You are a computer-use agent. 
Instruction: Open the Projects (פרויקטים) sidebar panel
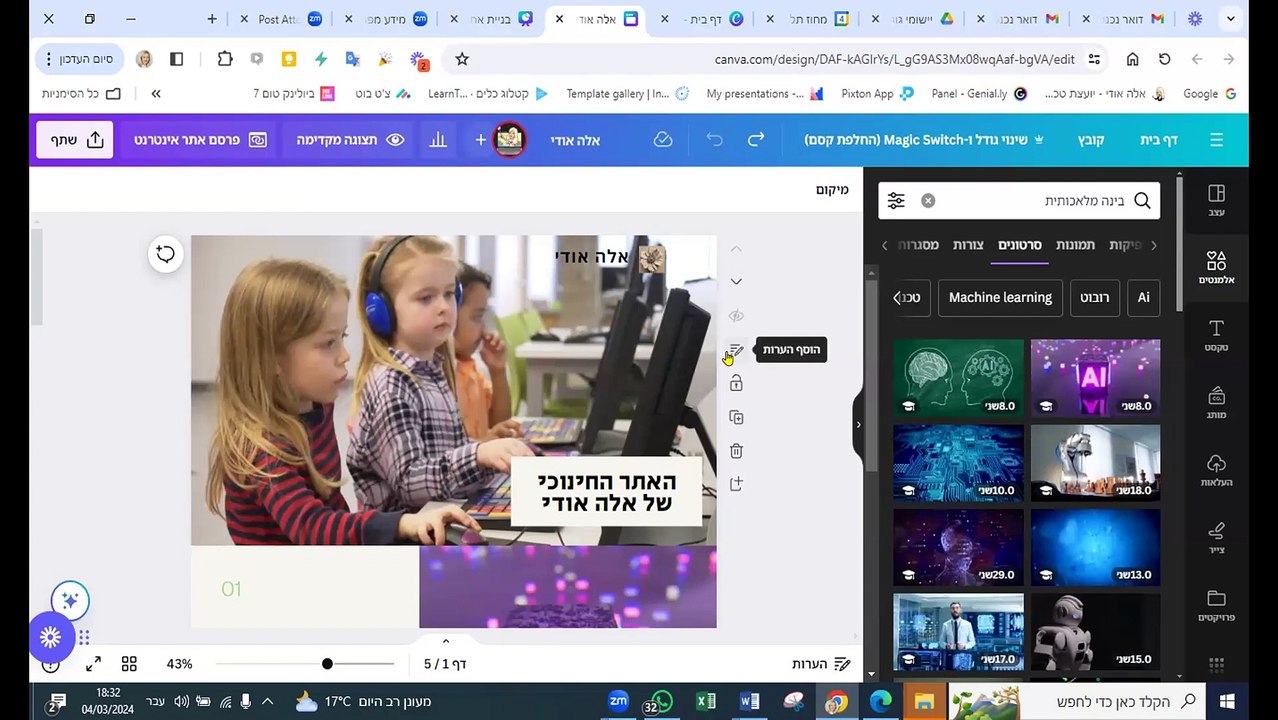(x=1216, y=606)
